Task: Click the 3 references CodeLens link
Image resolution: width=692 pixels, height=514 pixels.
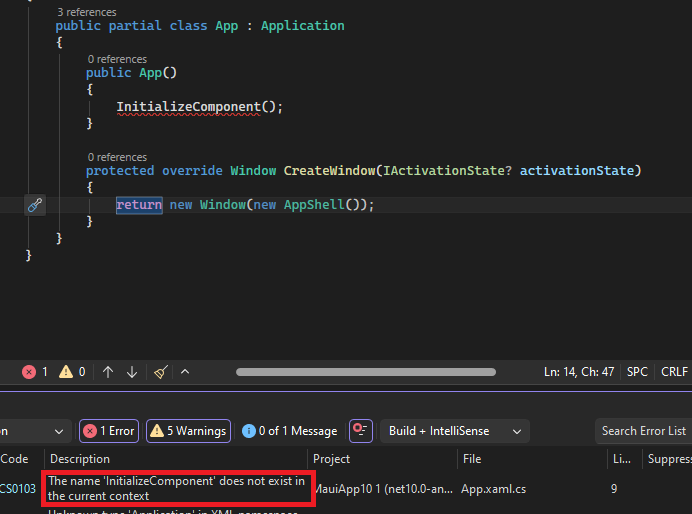Action: tap(87, 12)
